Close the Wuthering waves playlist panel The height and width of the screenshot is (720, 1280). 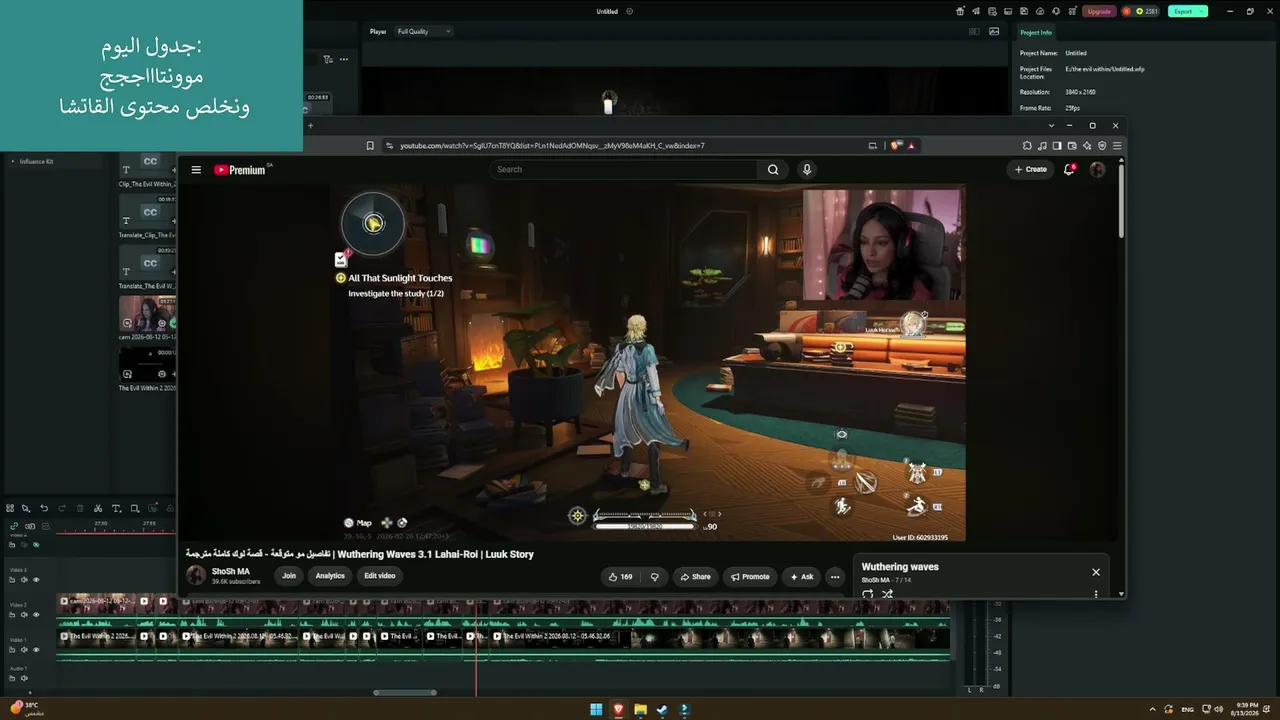pyautogui.click(x=1096, y=572)
